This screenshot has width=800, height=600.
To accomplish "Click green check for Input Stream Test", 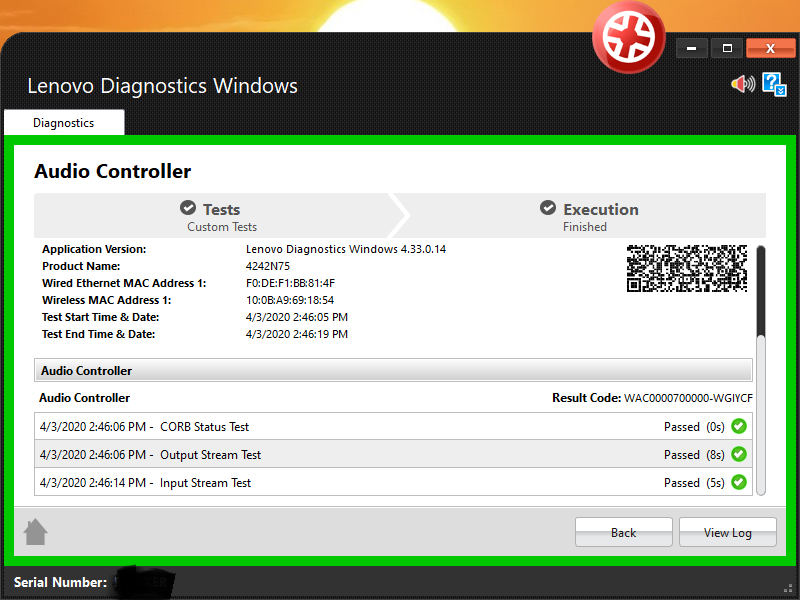I will coord(739,482).
